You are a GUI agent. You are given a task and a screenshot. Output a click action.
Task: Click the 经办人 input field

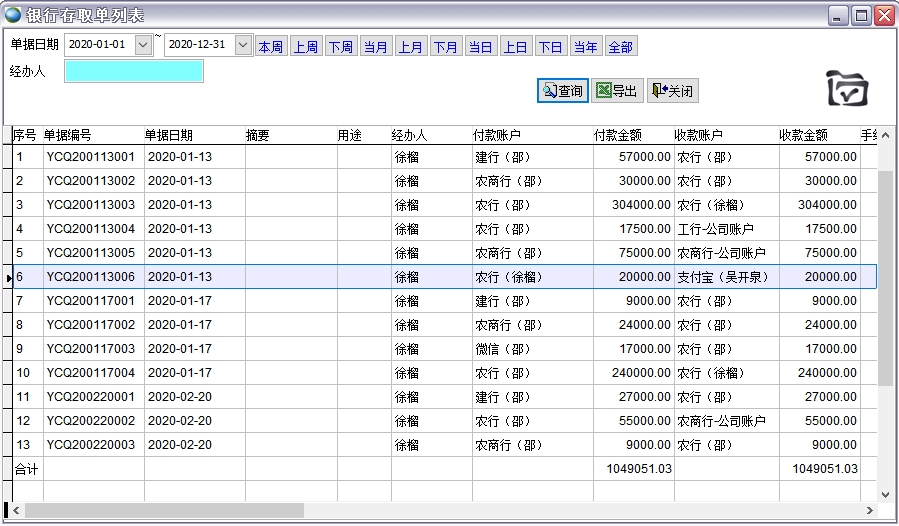coord(133,71)
